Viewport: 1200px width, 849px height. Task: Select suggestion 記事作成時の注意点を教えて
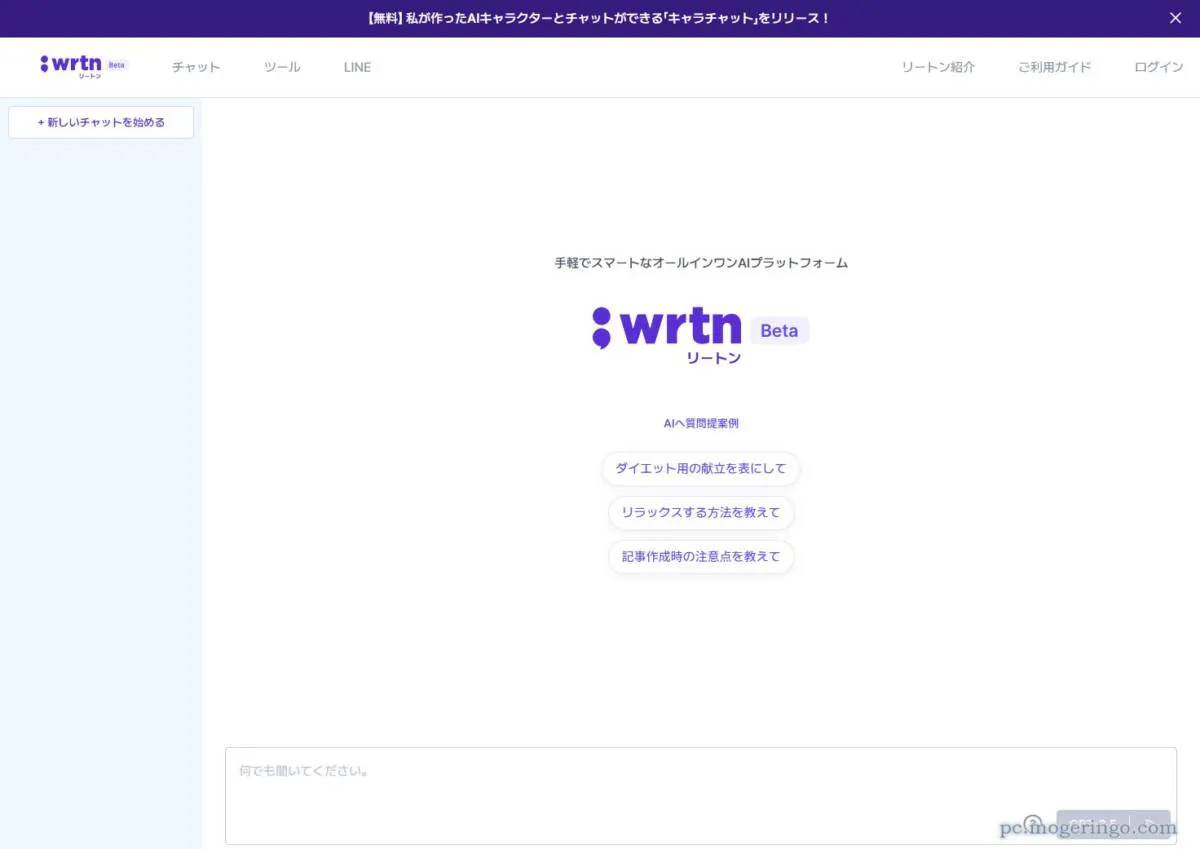coord(701,556)
